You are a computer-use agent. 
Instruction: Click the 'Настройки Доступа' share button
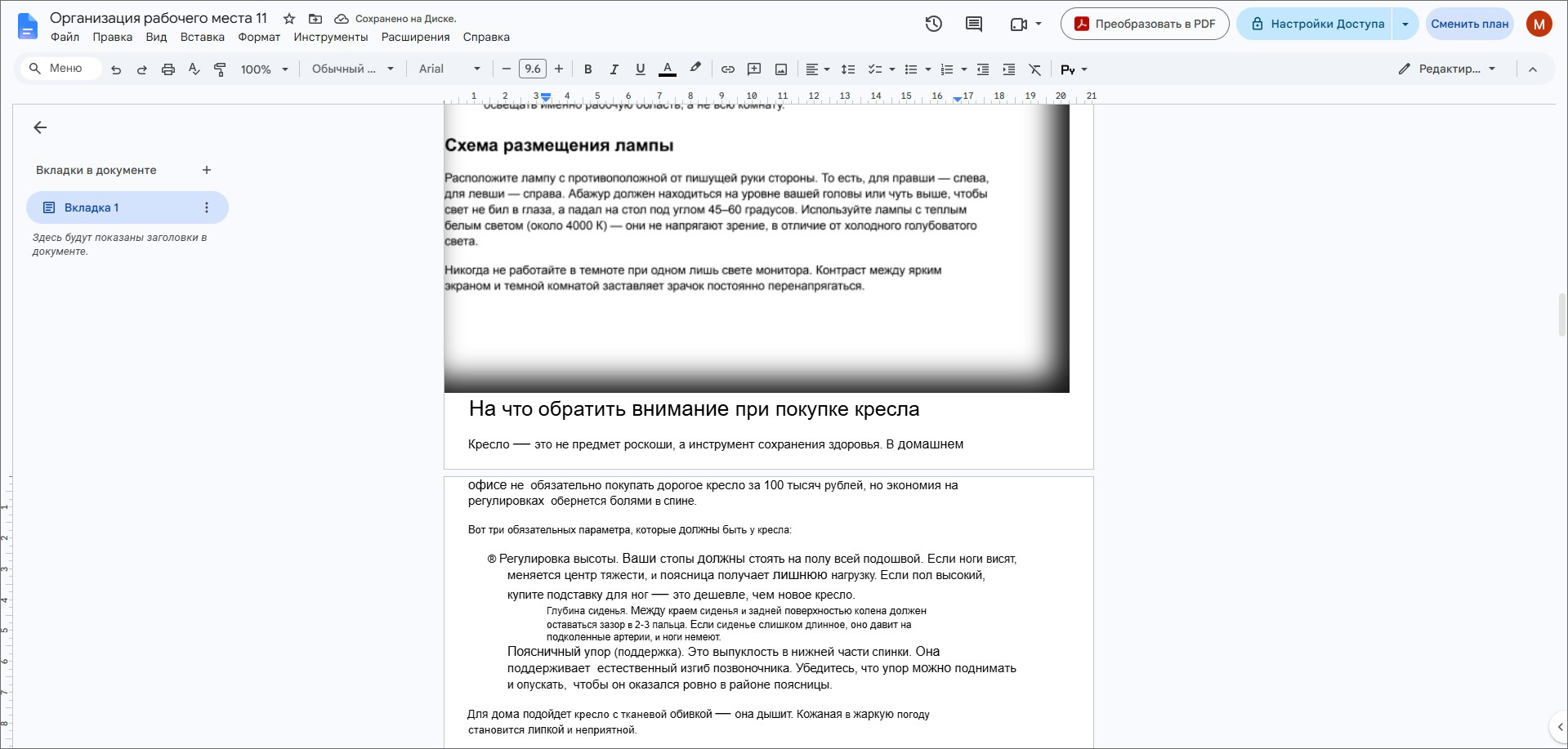click(x=1316, y=24)
